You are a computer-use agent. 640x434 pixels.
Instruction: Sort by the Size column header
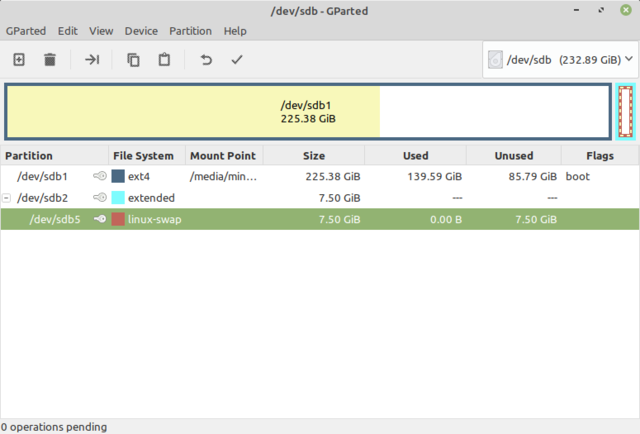click(x=314, y=156)
